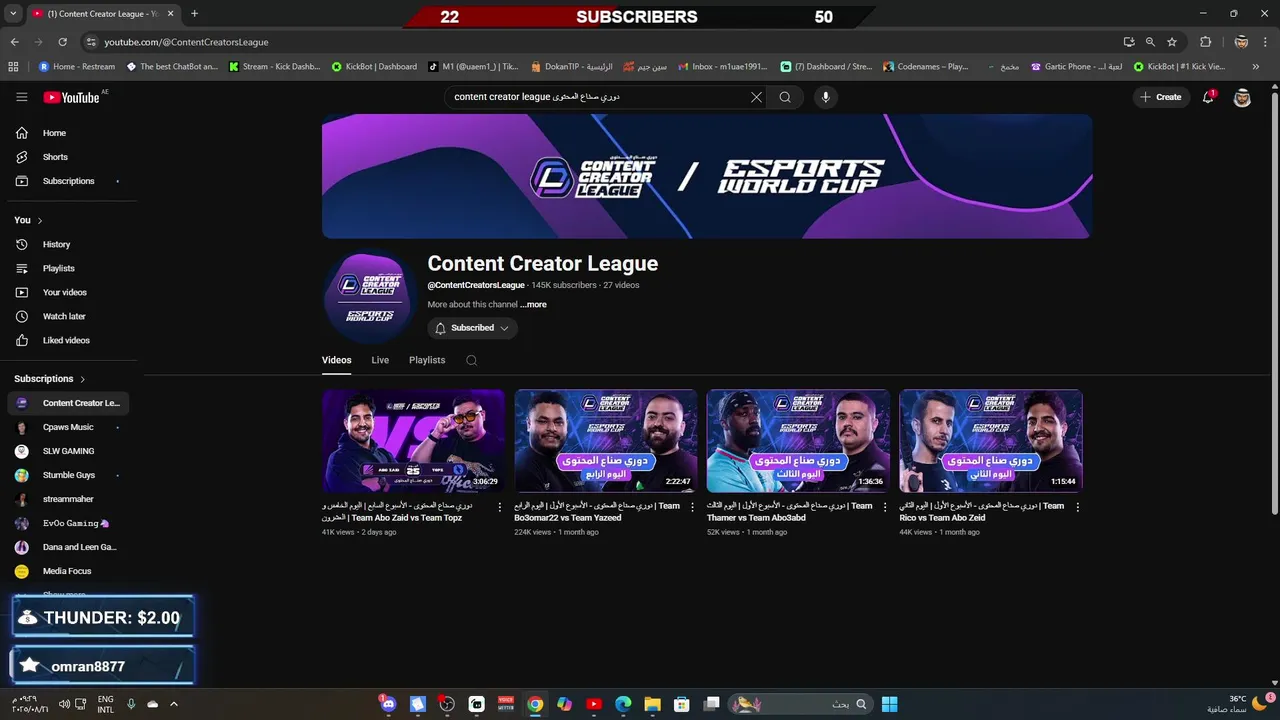Open options menu for Thamer vs Abo3abd video

[x=885, y=507]
